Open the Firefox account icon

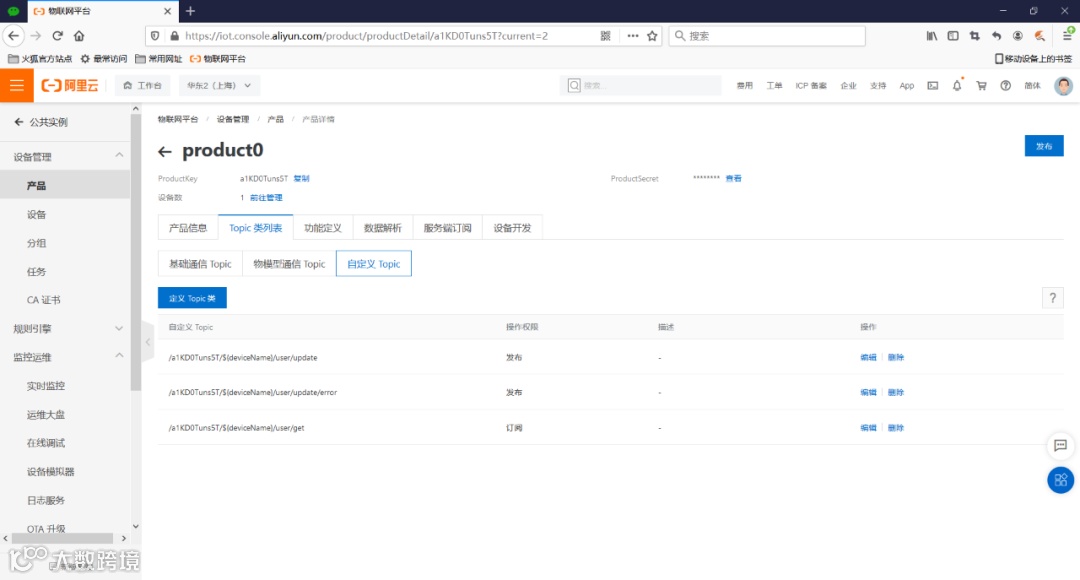1018,36
